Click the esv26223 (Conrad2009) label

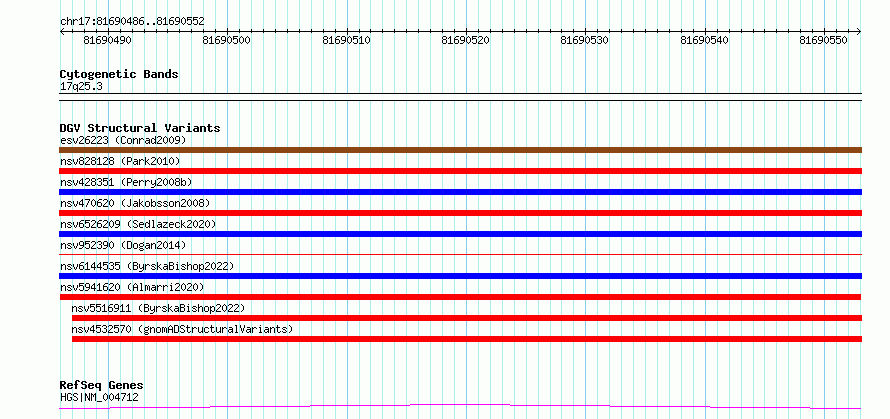click(123, 140)
